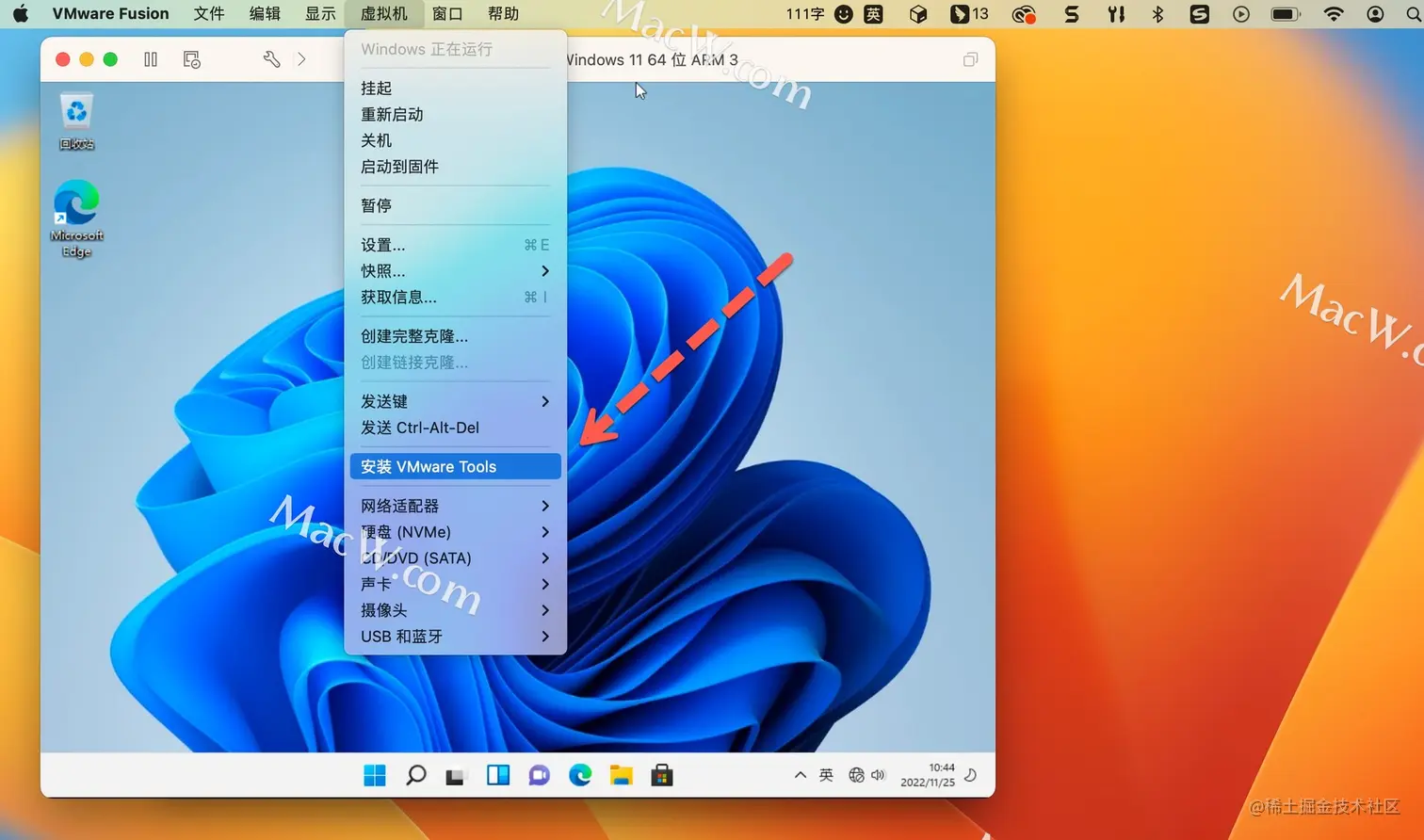This screenshot has width=1424, height=840.
Task: Open Microsoft Store in the taskbar
Action: pyautogui.click(x=662, y=775)
